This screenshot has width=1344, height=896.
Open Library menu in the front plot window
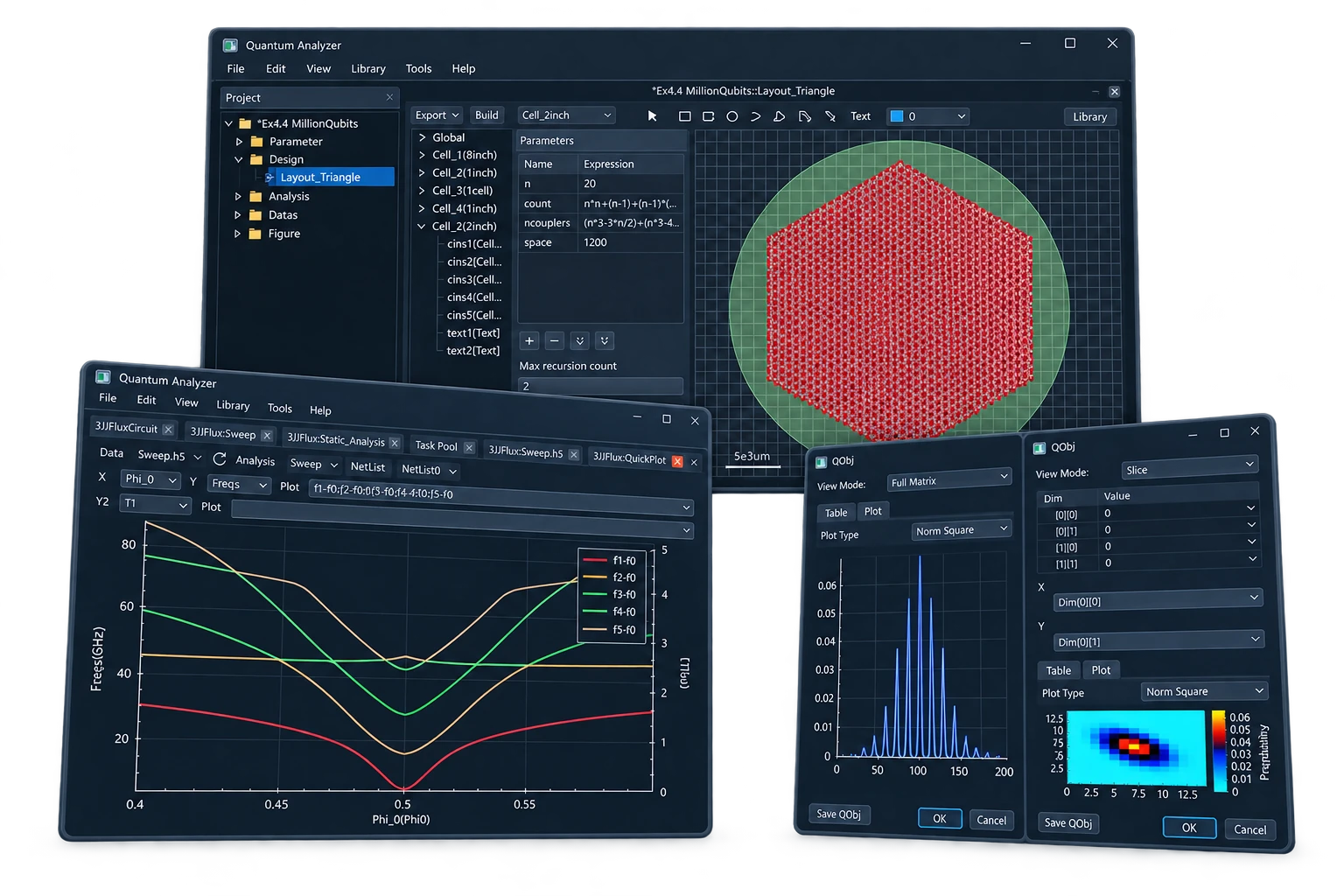(x=233, y=405)
